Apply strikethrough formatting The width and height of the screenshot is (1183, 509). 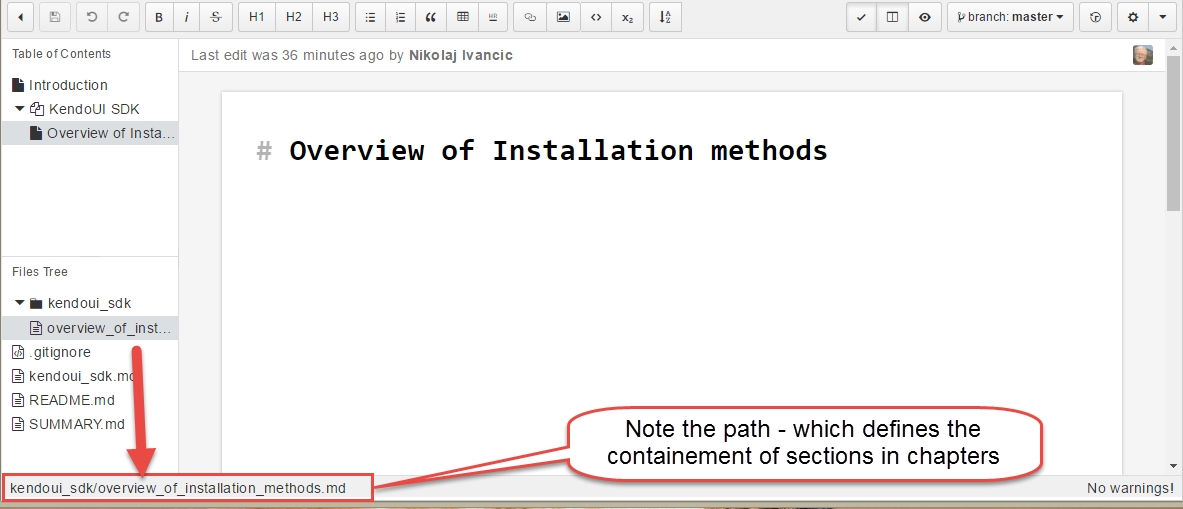coord(216,17)
